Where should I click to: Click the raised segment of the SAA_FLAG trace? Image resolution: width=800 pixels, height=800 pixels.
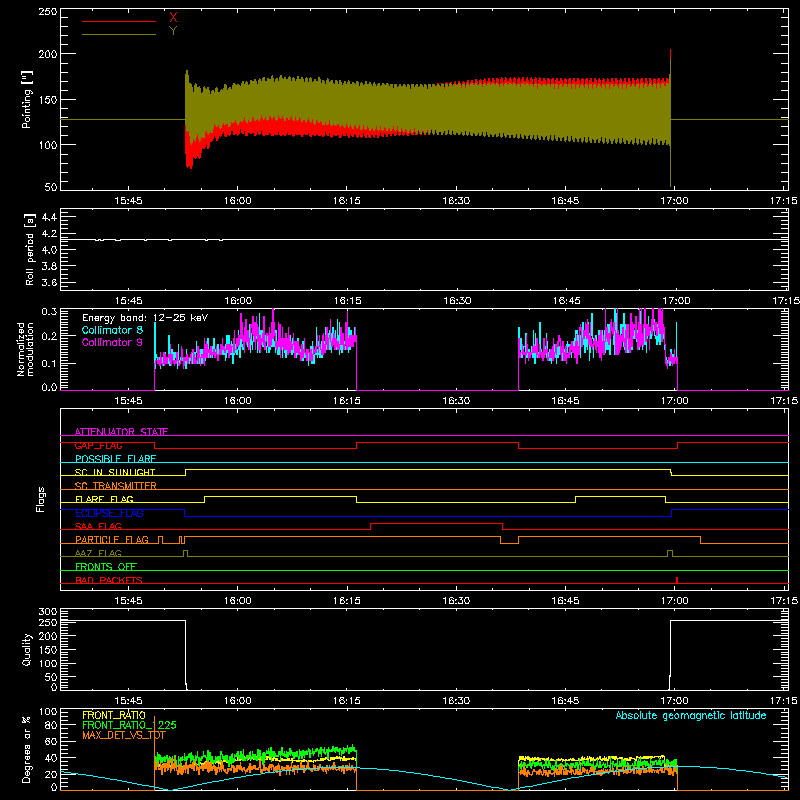(437, 523)
